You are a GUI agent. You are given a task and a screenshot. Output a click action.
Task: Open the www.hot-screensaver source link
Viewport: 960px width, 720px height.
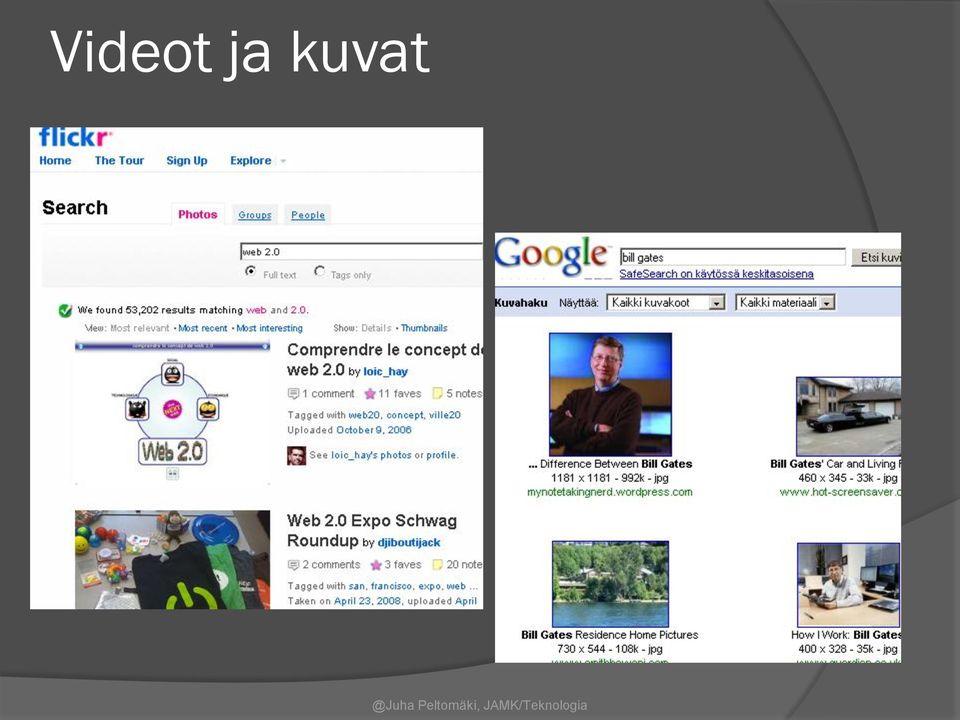[x=841, y=492]
